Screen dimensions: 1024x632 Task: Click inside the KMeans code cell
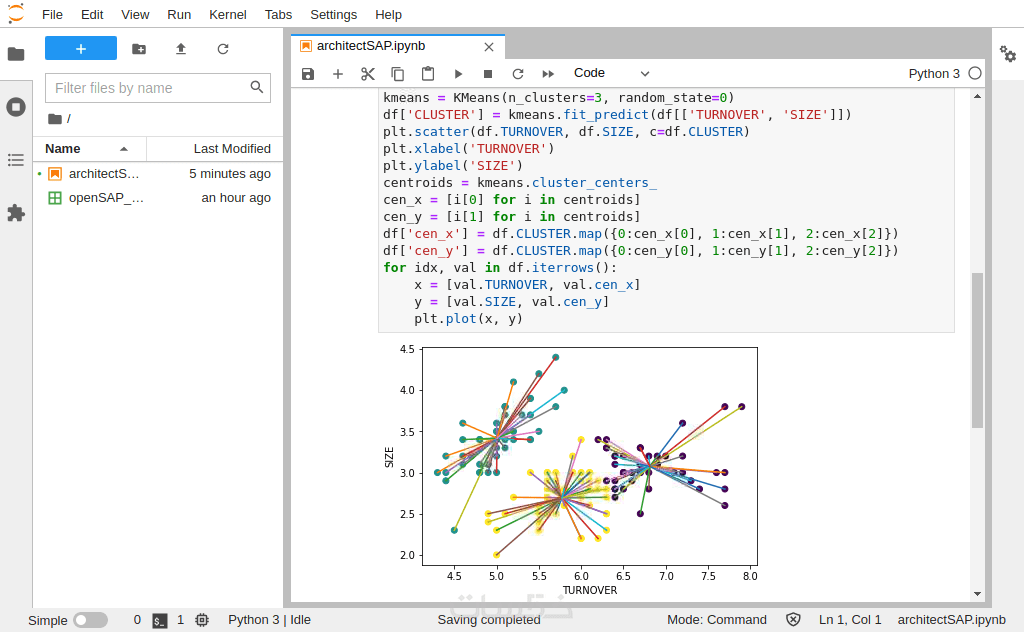666,209
